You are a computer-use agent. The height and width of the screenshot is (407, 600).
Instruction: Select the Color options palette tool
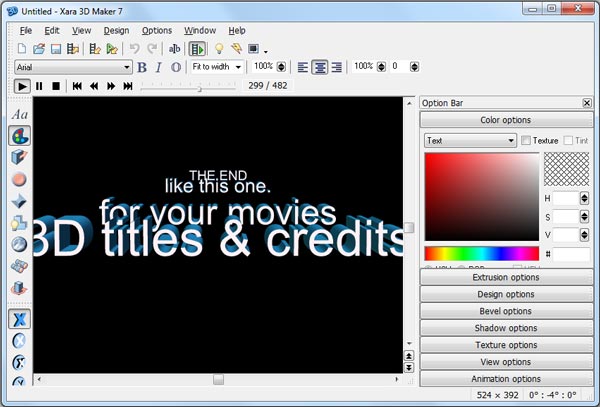pyautogui.click(x=20, y=136)
